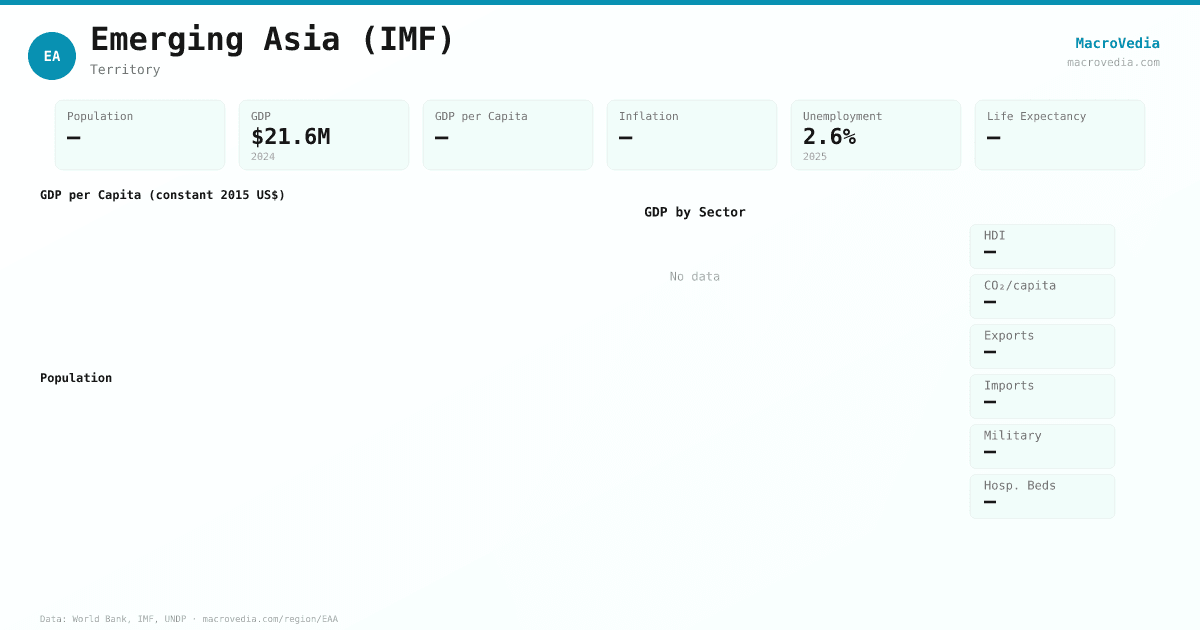This screenshot has width=1200, height=630.
Task: Open the CO₂/capita indicator card
Action: click(x=1042, y=296)
